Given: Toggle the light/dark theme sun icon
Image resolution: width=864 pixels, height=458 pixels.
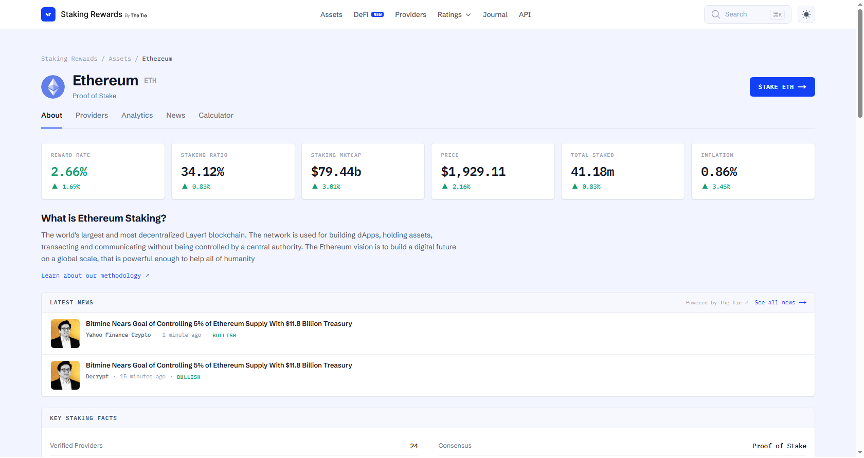Looking at the screenshot, I should pos(806,14).
